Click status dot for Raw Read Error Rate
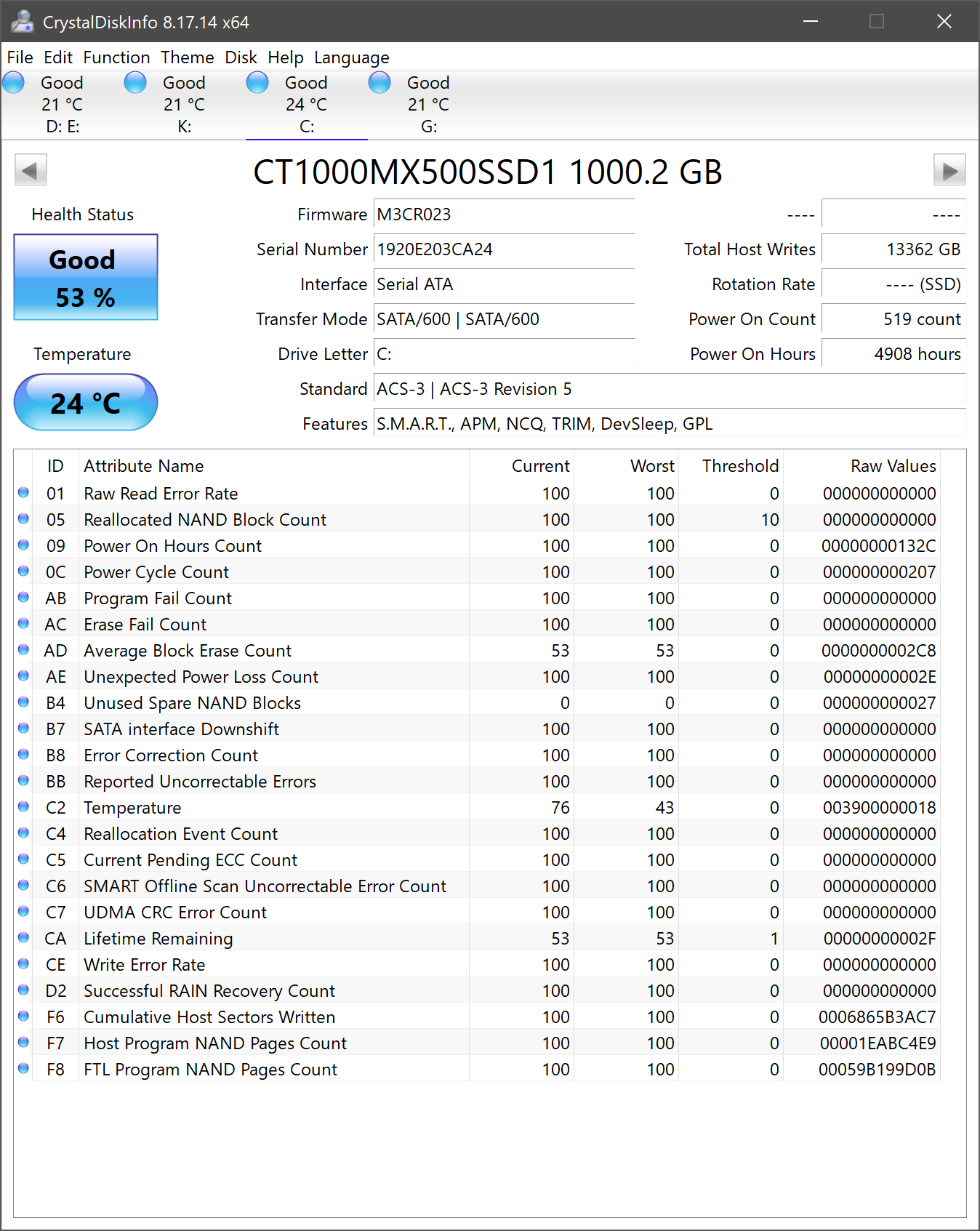Viewport: 980px width, 1231px height. pyautogui.click(x=23, y=493)
